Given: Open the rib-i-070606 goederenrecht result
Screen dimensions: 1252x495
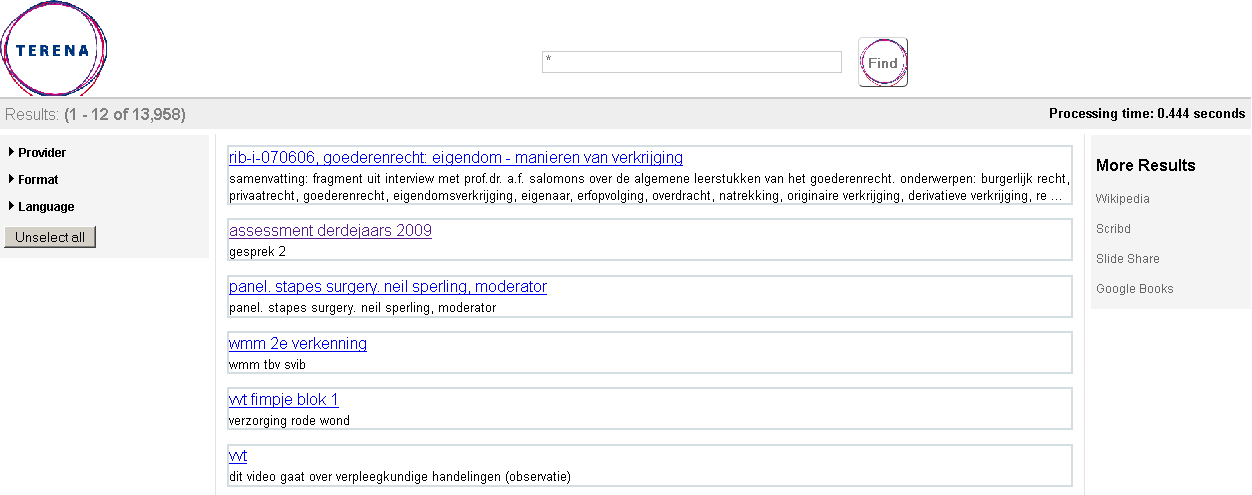Looking at the screenshot, I should tap(455, 157).
